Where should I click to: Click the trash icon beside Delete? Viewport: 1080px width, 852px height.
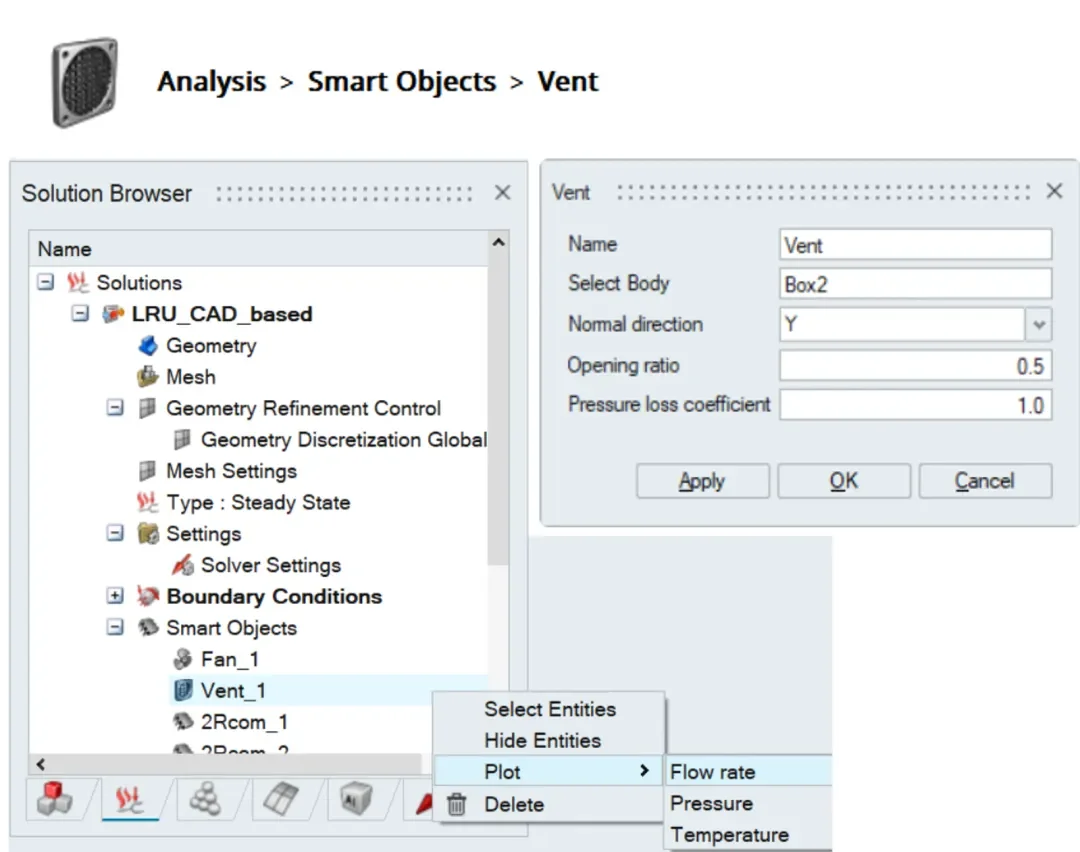point(457,804)
